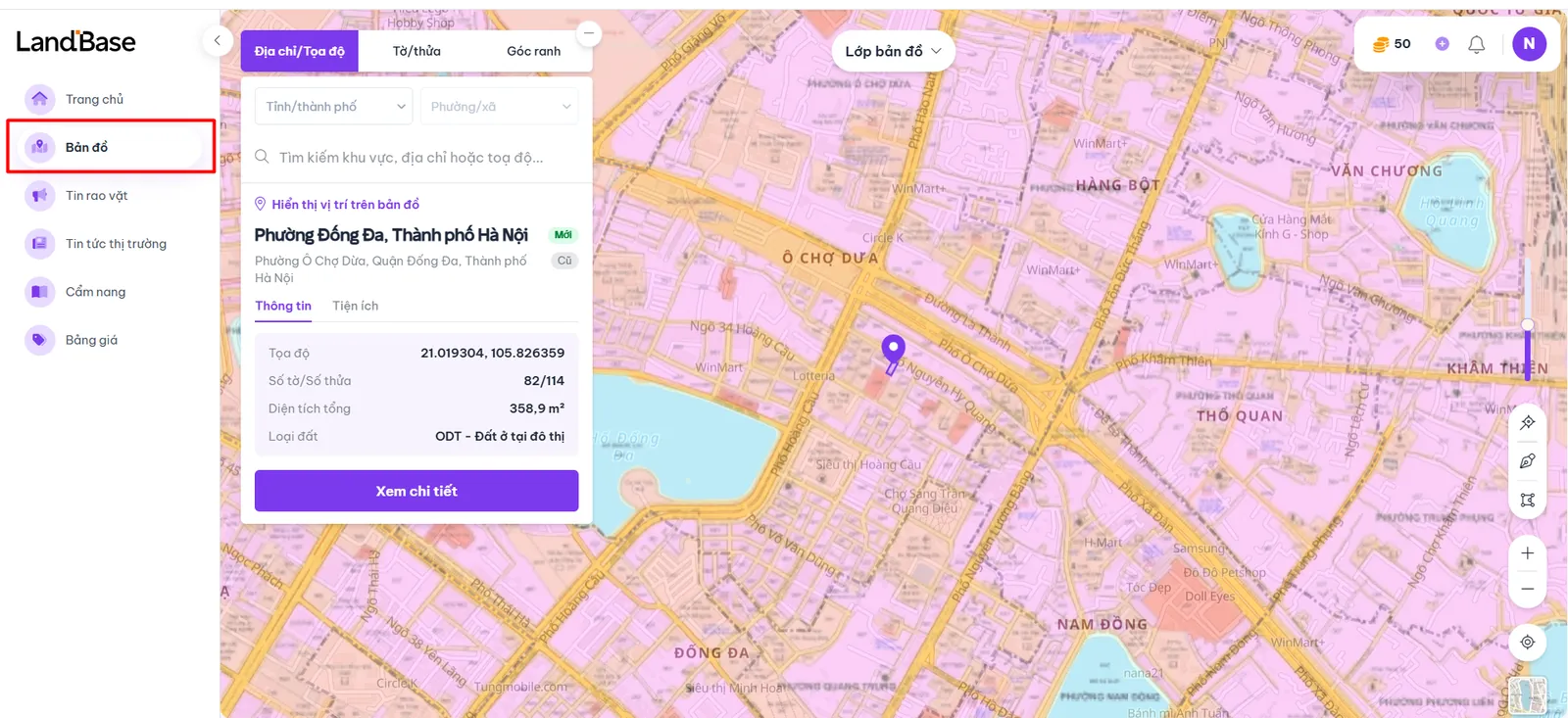Click the Xem chi tiết button
Screen dimensions: 1568x718
click(x=416, y=491)
